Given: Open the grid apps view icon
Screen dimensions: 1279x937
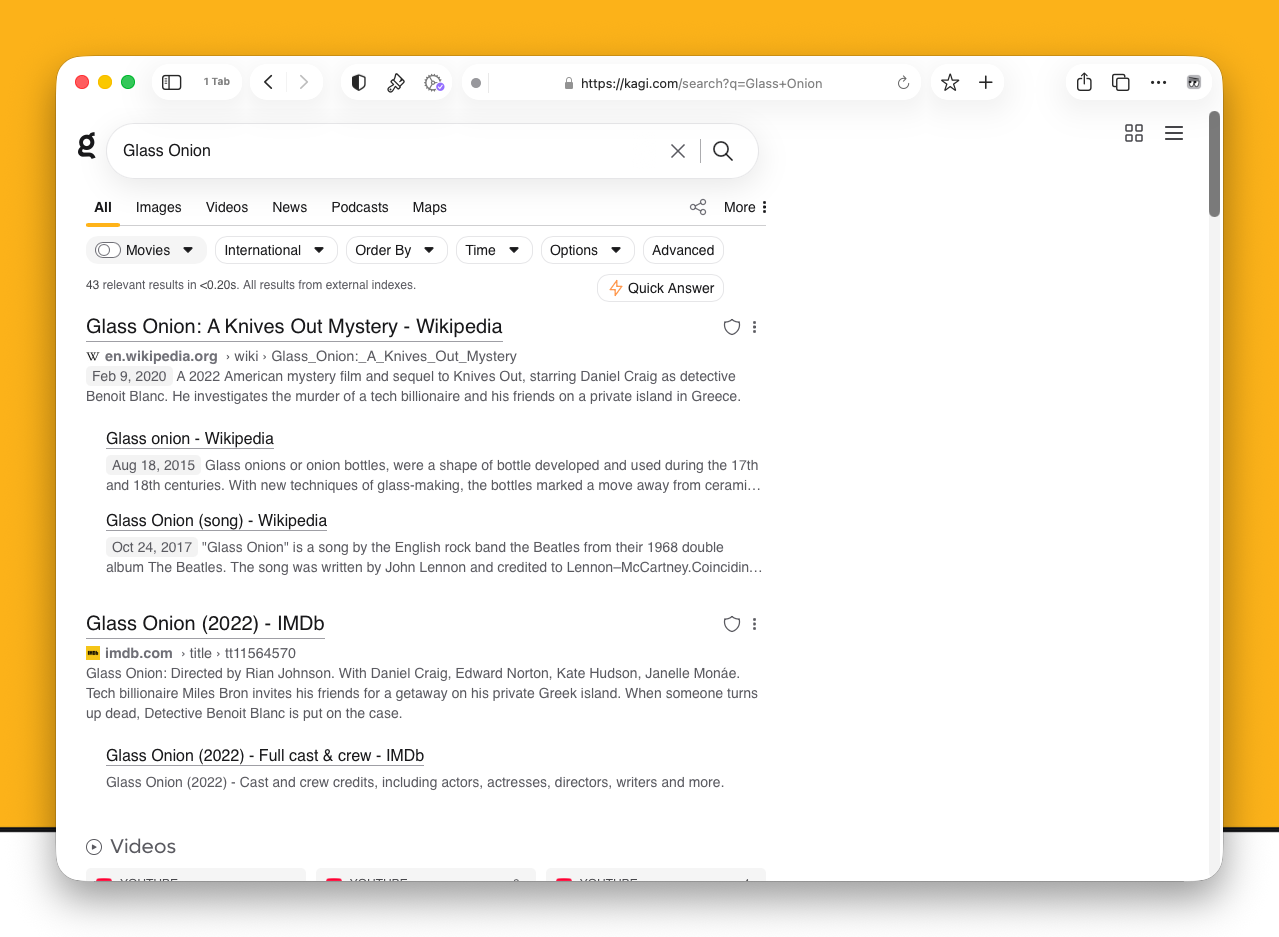Looking at the screenshot, I should 1134,133.
